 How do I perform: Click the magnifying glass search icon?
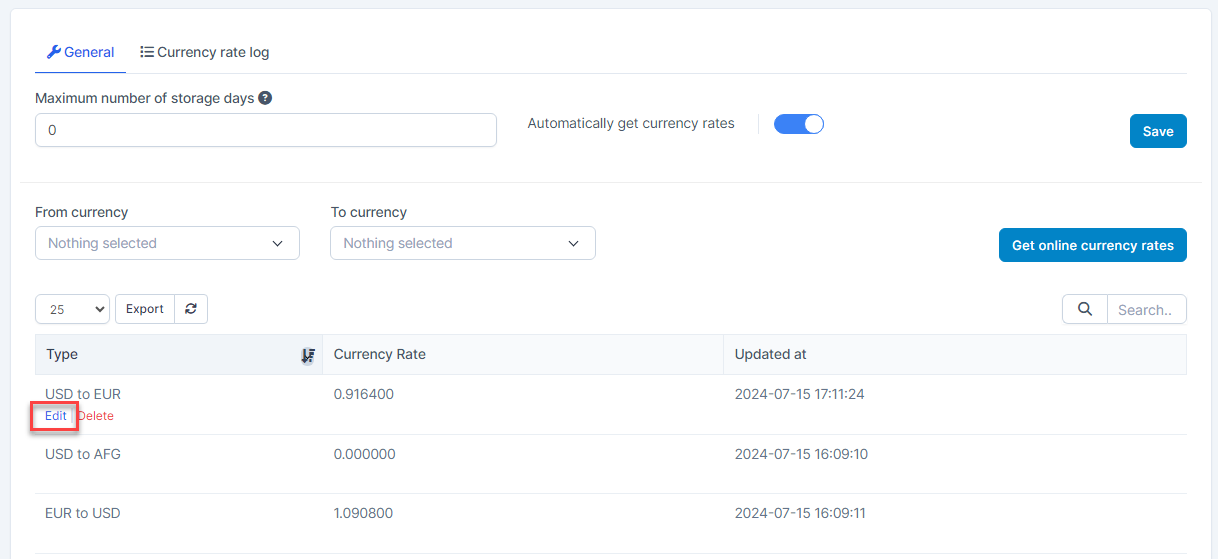tap(1084, 310)
